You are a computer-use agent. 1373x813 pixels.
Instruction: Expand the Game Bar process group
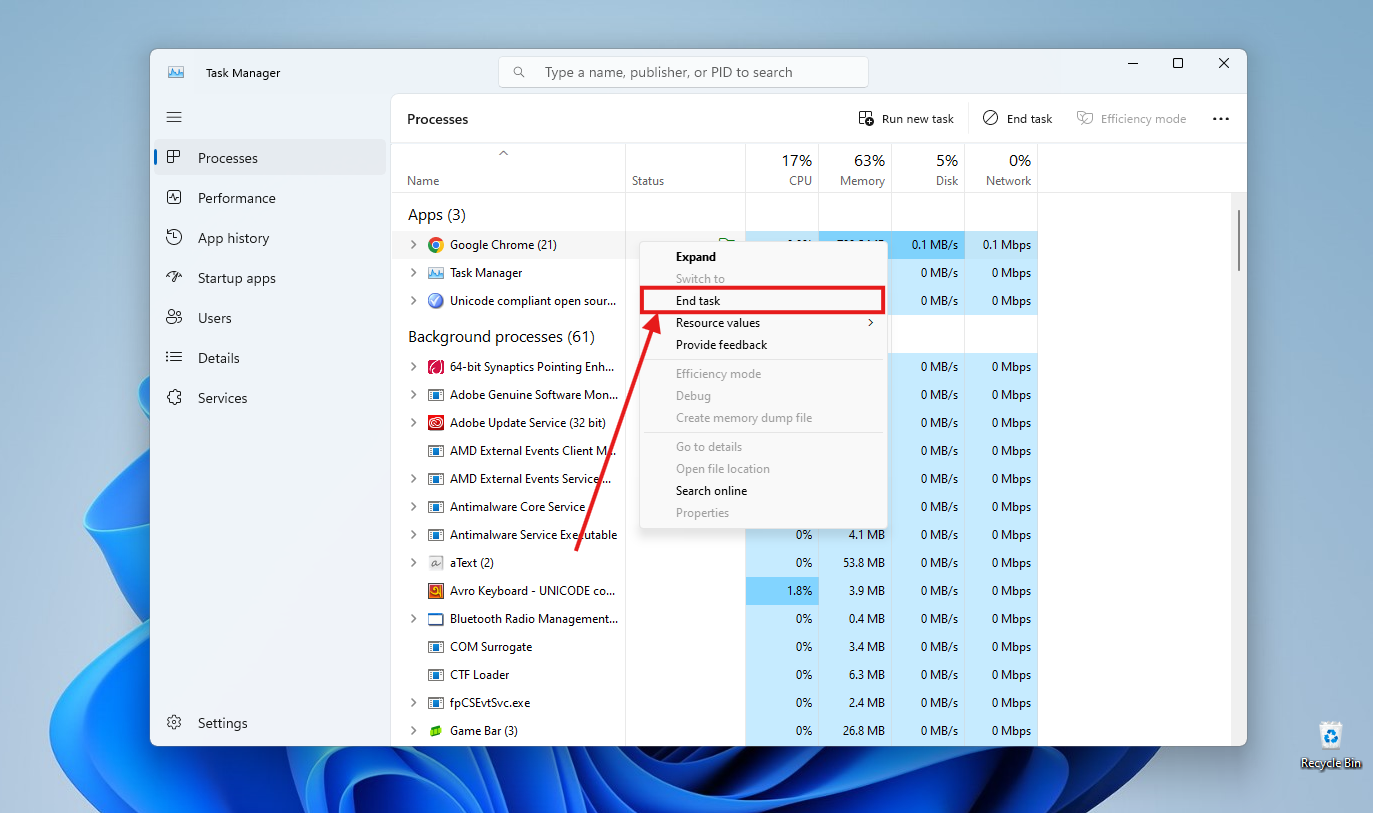[414, 731]
